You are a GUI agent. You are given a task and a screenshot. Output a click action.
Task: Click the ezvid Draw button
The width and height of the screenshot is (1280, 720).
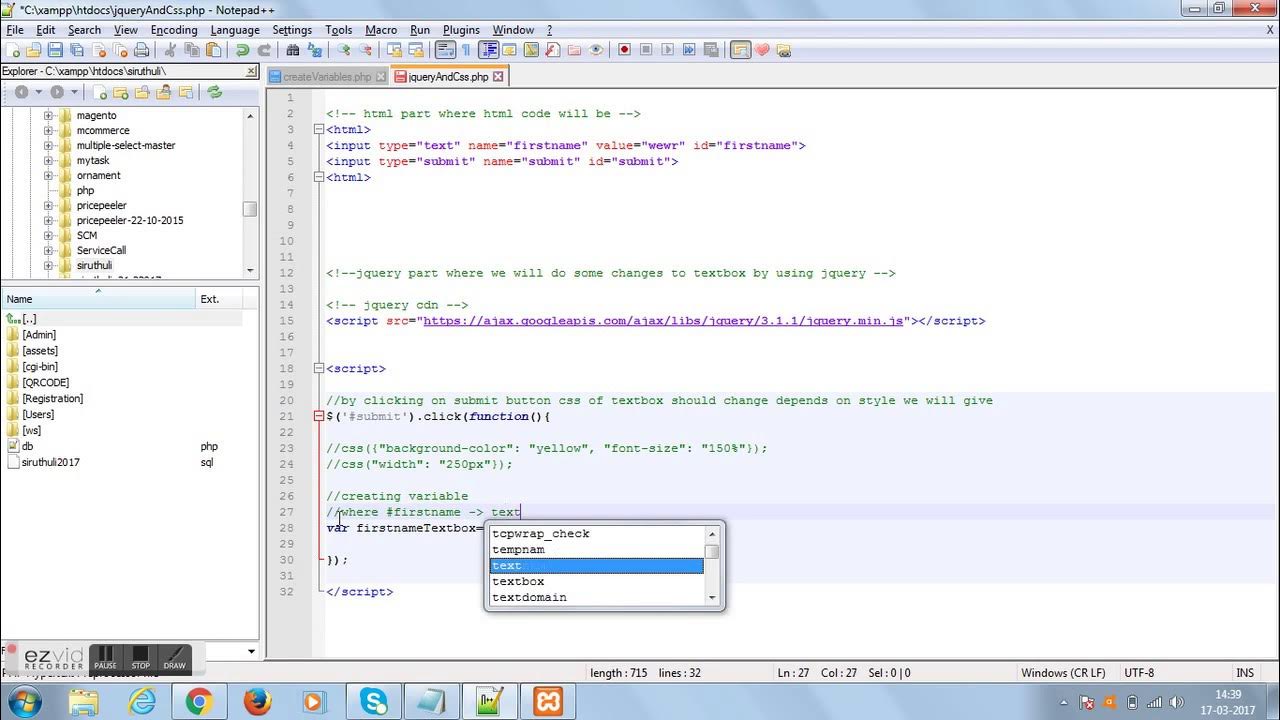click(174, 658)
